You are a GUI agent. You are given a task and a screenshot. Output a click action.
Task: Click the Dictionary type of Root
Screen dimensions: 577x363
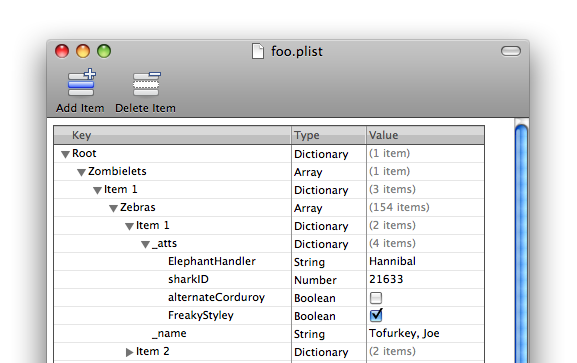click(321, 154)
